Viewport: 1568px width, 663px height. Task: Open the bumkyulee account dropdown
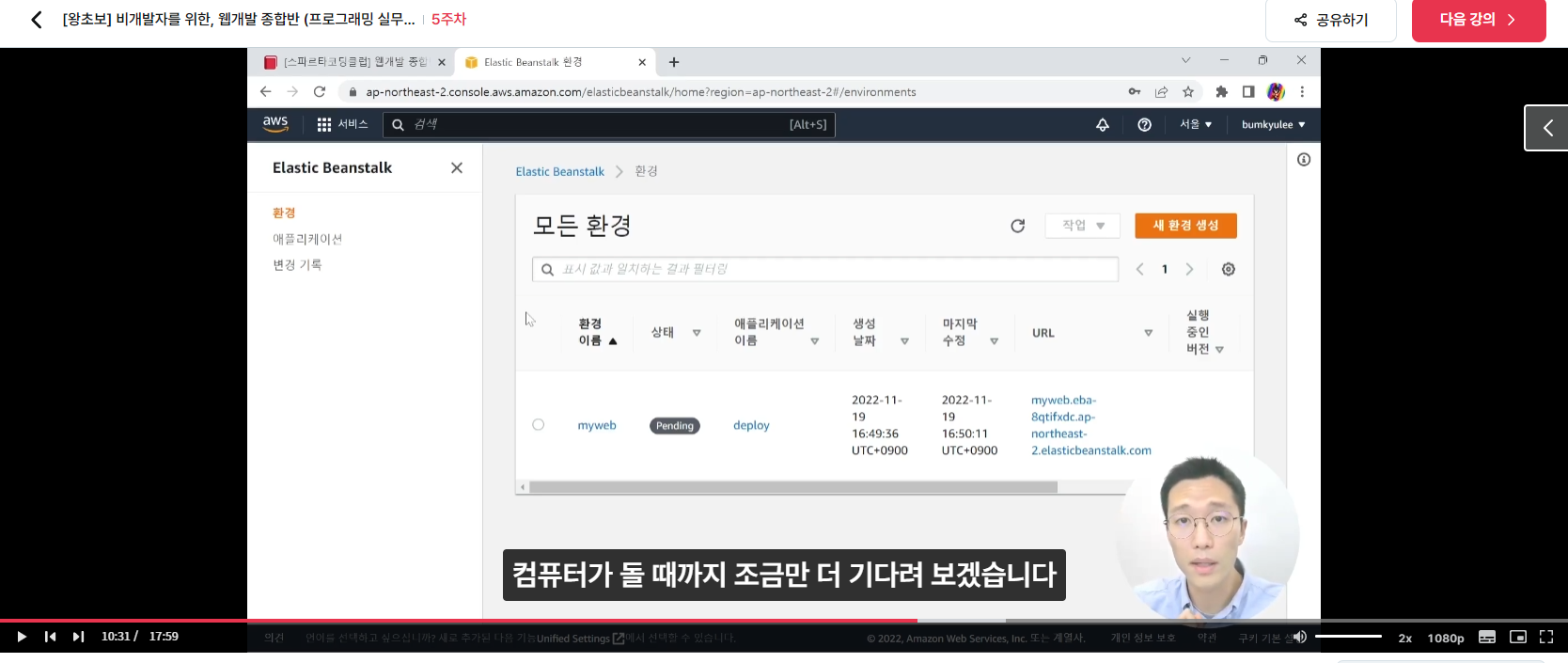1274,124
